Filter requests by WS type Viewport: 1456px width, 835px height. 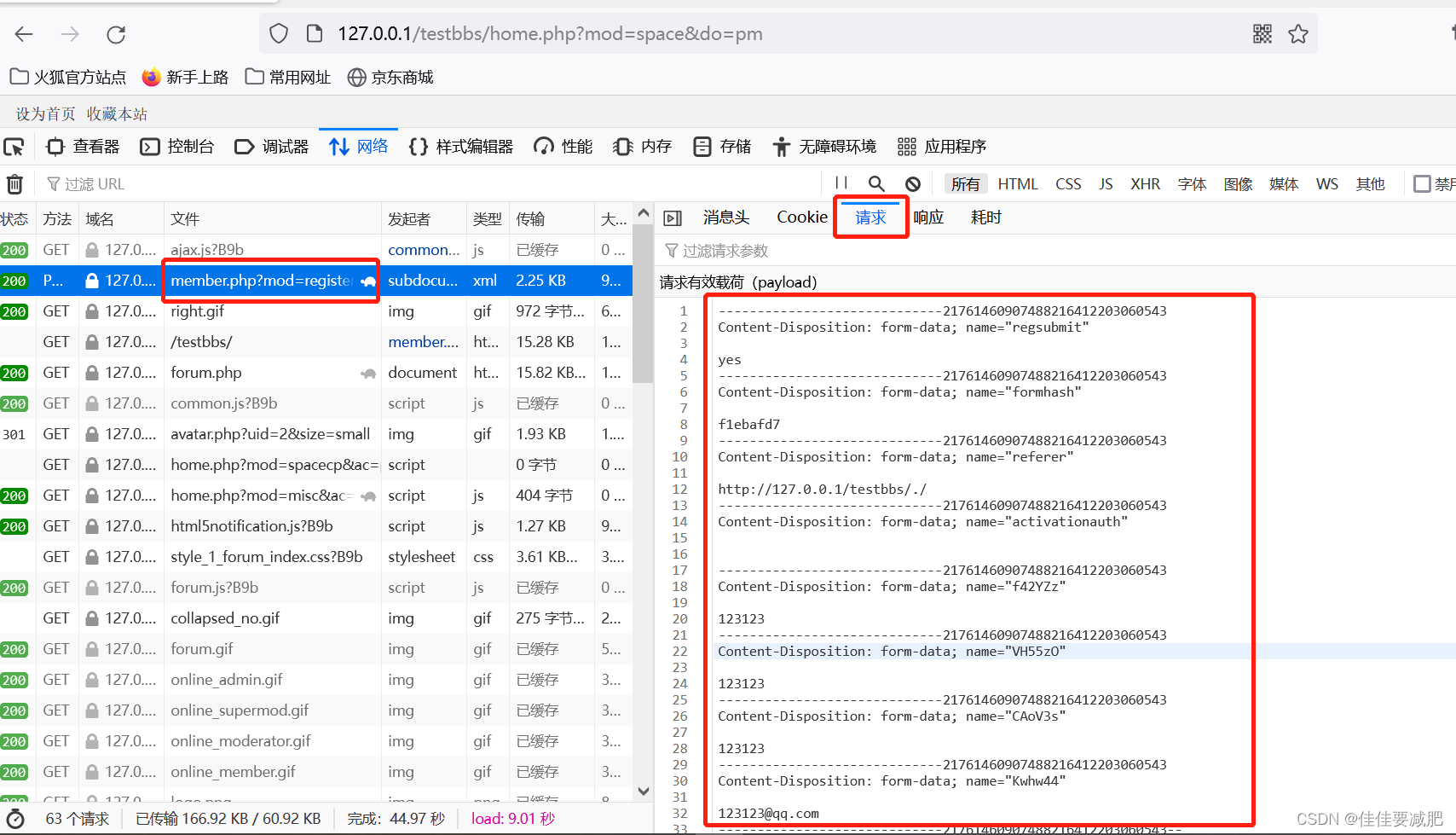click(x=1327, y=184)
